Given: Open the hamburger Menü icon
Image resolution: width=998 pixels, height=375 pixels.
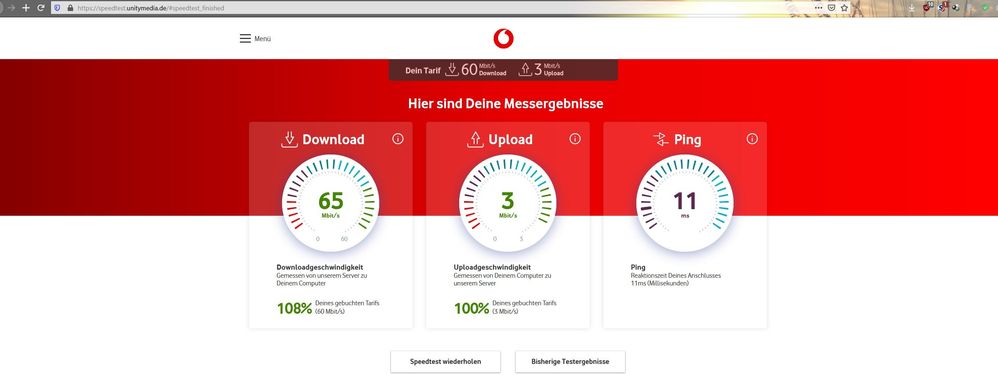Looking at the screenshot, I should point(245,38).
